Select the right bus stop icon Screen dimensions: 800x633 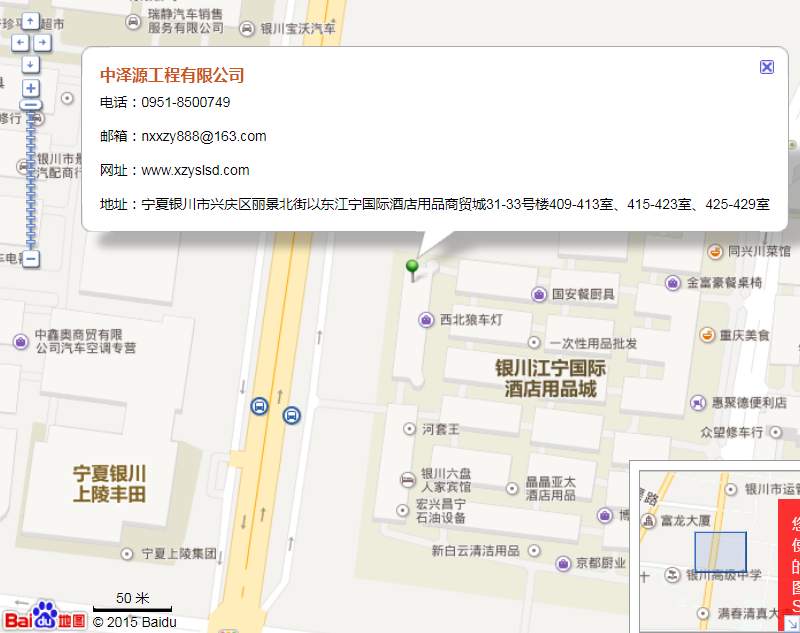click(x=291, y=415)
